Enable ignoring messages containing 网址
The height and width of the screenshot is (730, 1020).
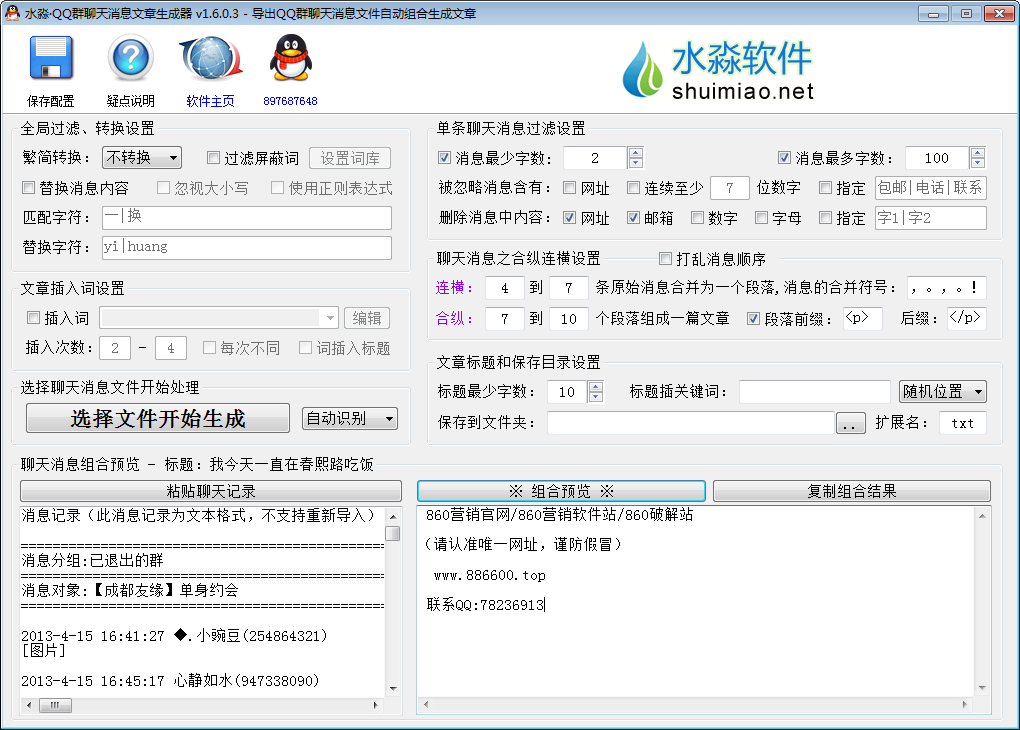(x=569, y=188)
